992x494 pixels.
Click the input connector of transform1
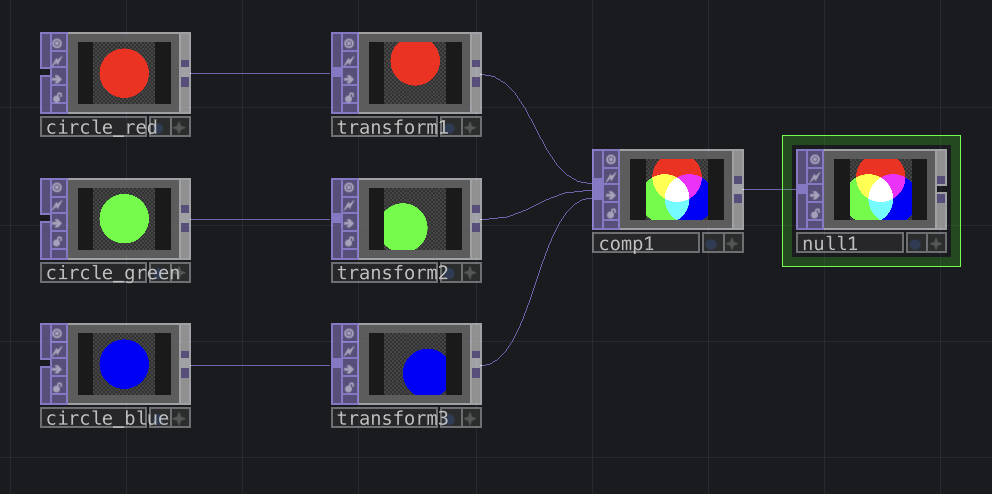(x=337, y=73)
